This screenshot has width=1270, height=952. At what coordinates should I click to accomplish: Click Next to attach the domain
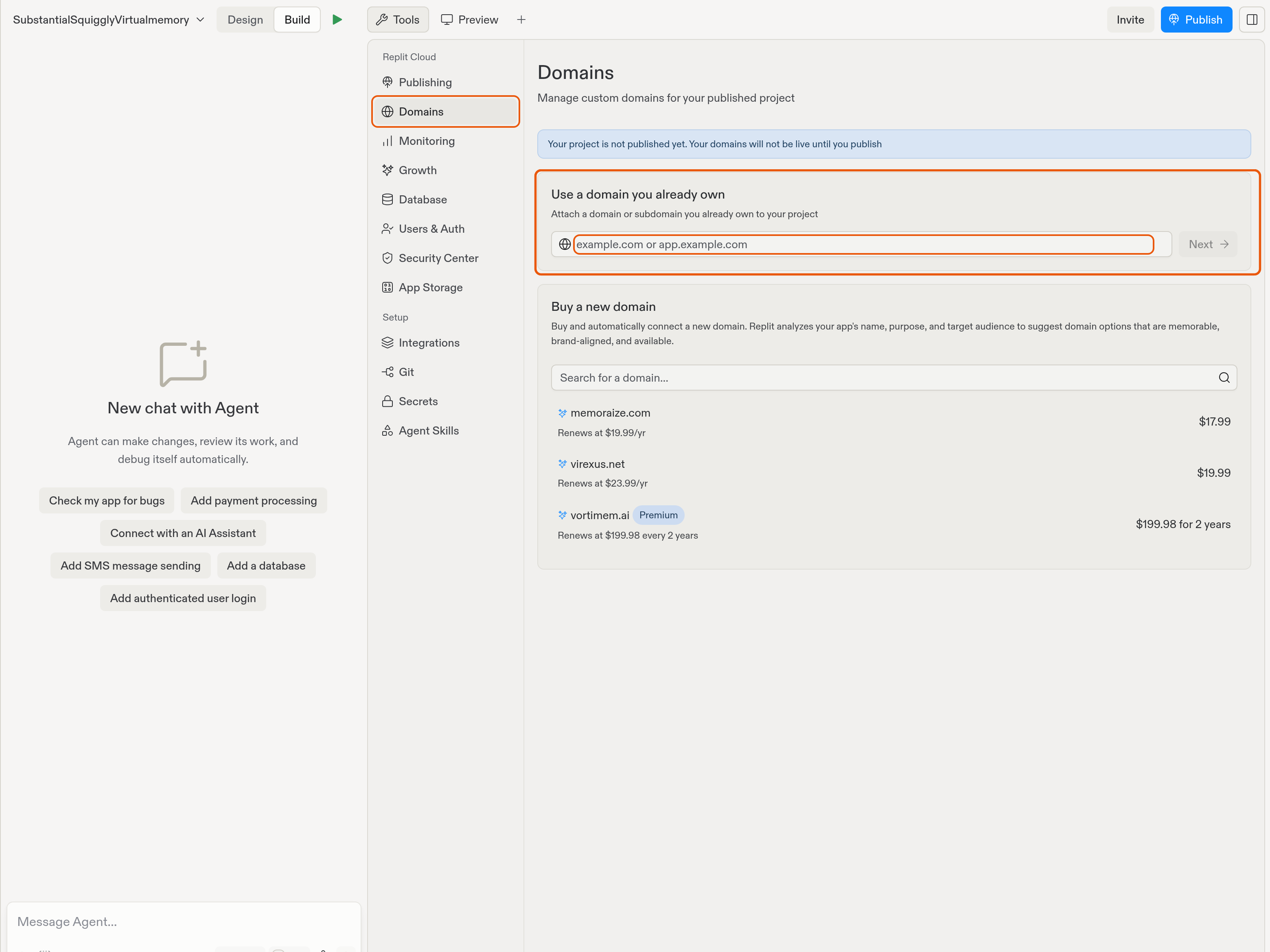click(x=1208, y=244)
